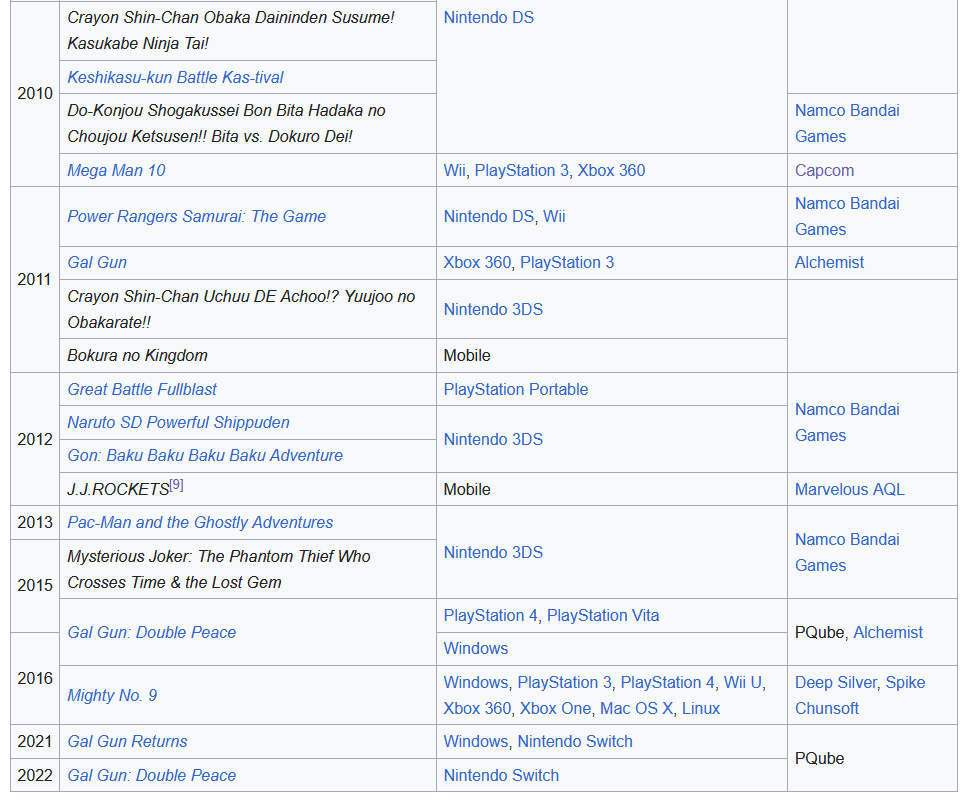Click Xbox 360 in Mega Man 10 row
970x802 pixels.
pos(611,170)
